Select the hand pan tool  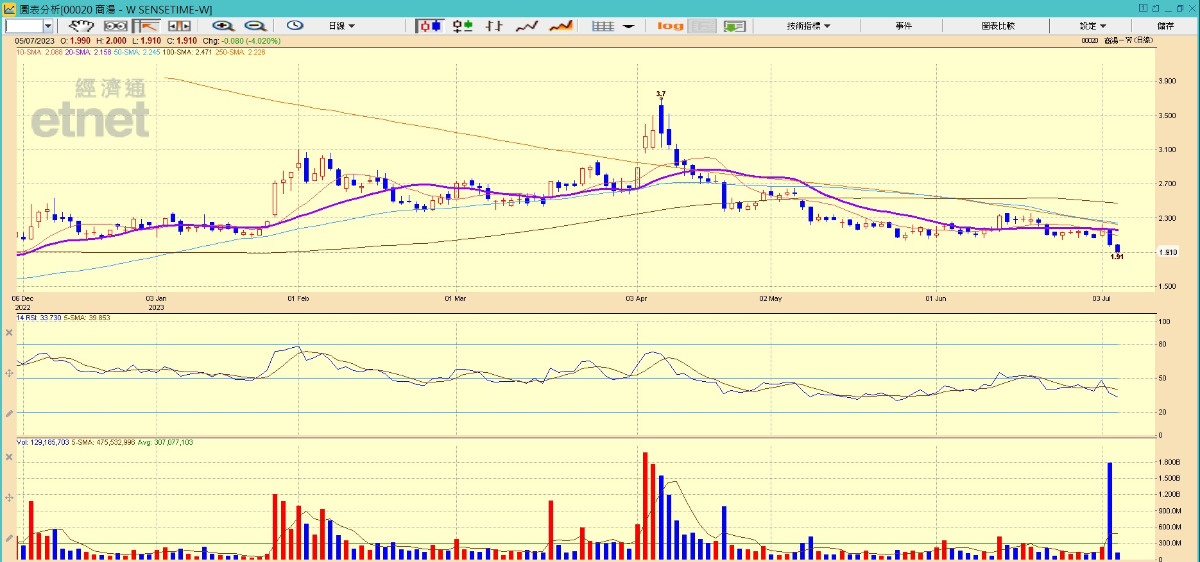coord(80,25)
